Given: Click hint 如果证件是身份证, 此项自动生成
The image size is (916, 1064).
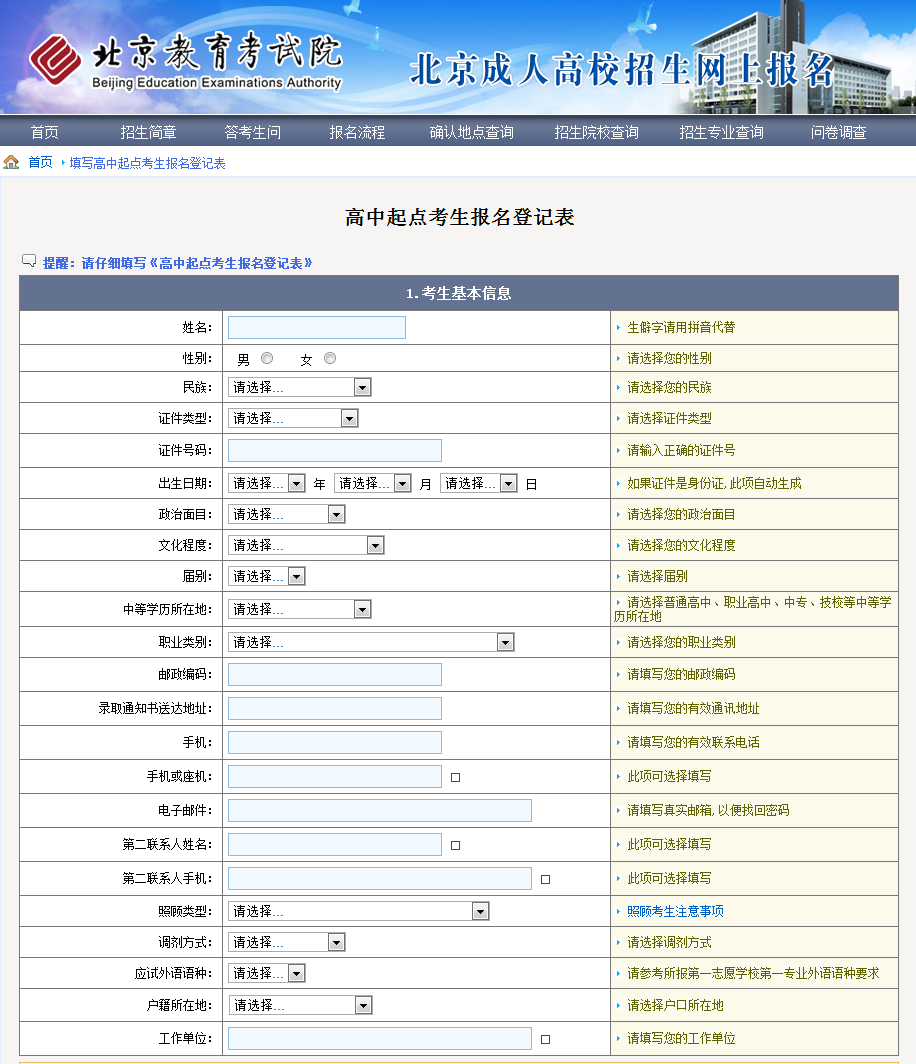Looking at the screenshot, I should pos(714,483).
